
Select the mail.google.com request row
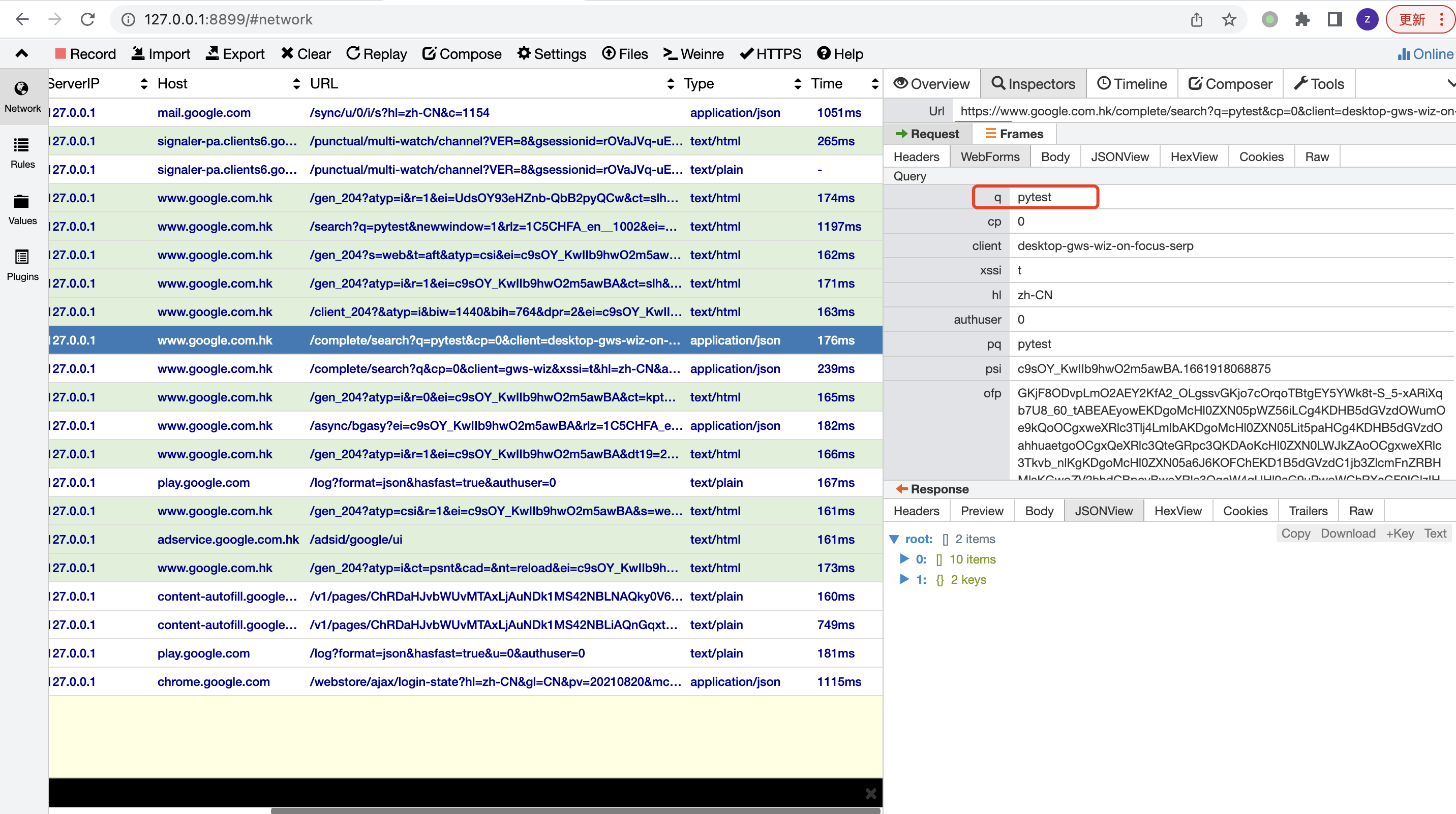pyautogui.click(x=465, y=112)
